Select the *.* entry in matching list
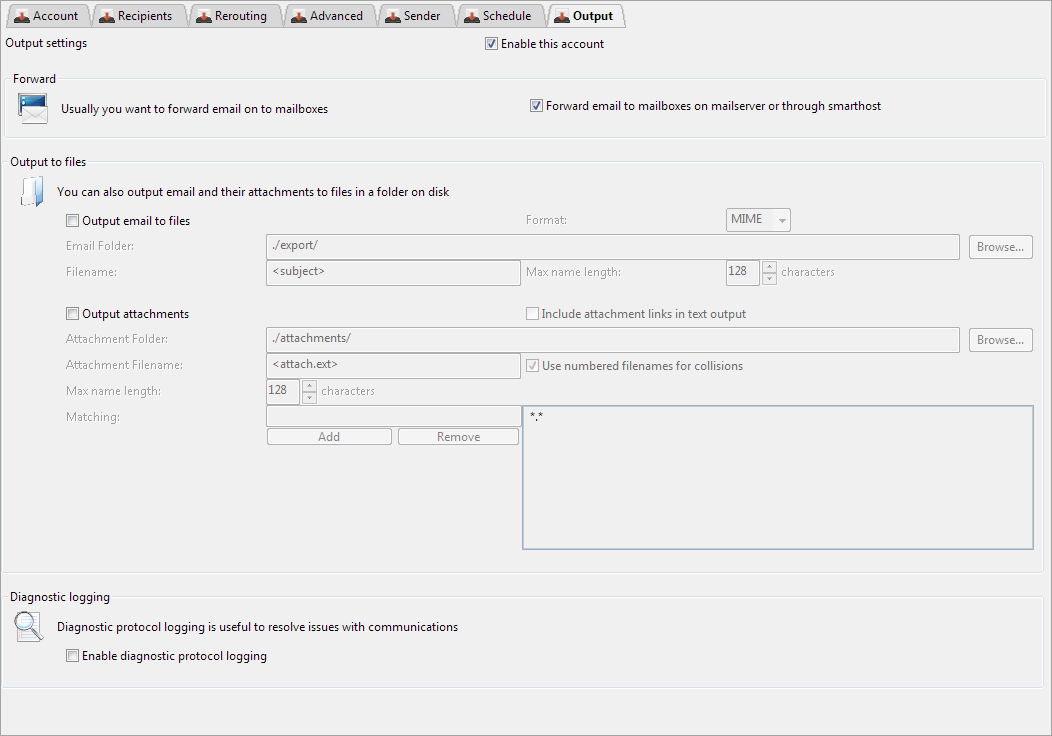 click(x=537, y=416)
